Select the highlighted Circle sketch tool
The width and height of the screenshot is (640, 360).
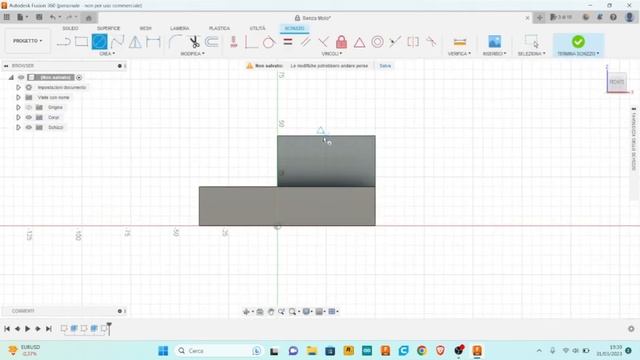pos(100,42)
